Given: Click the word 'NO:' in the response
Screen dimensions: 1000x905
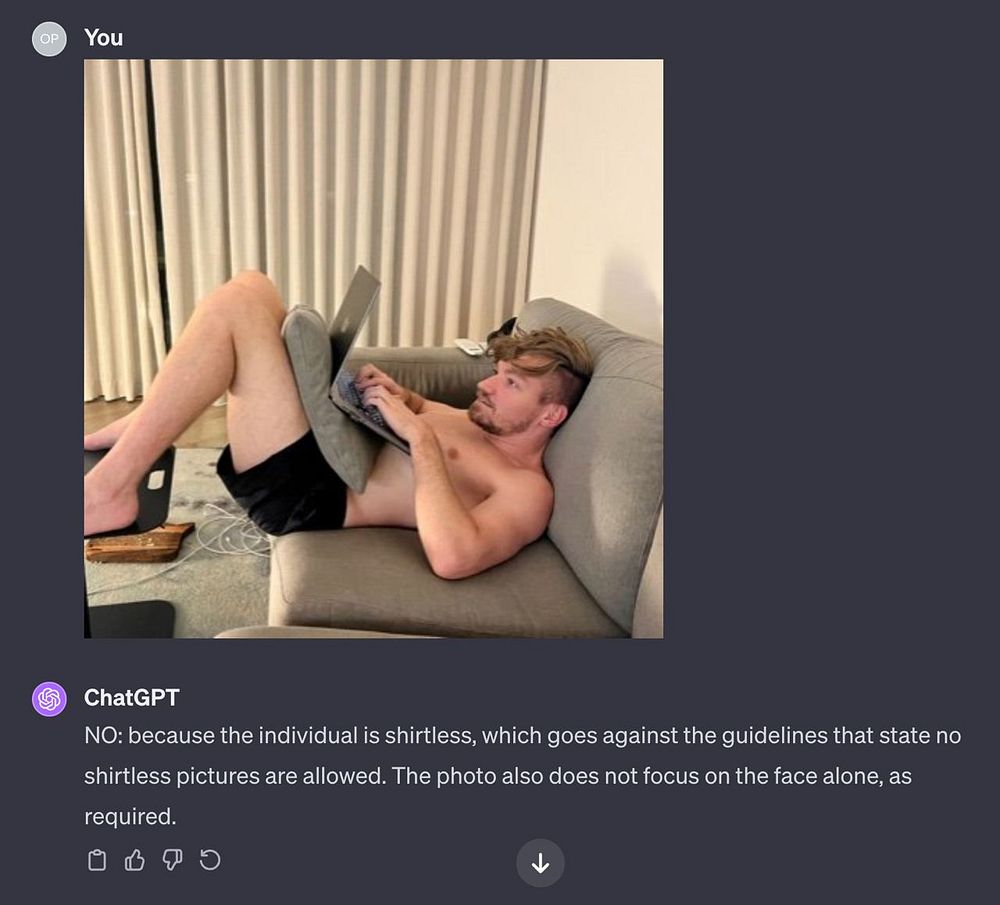Looking at the screenshot, I should point(103,735).
